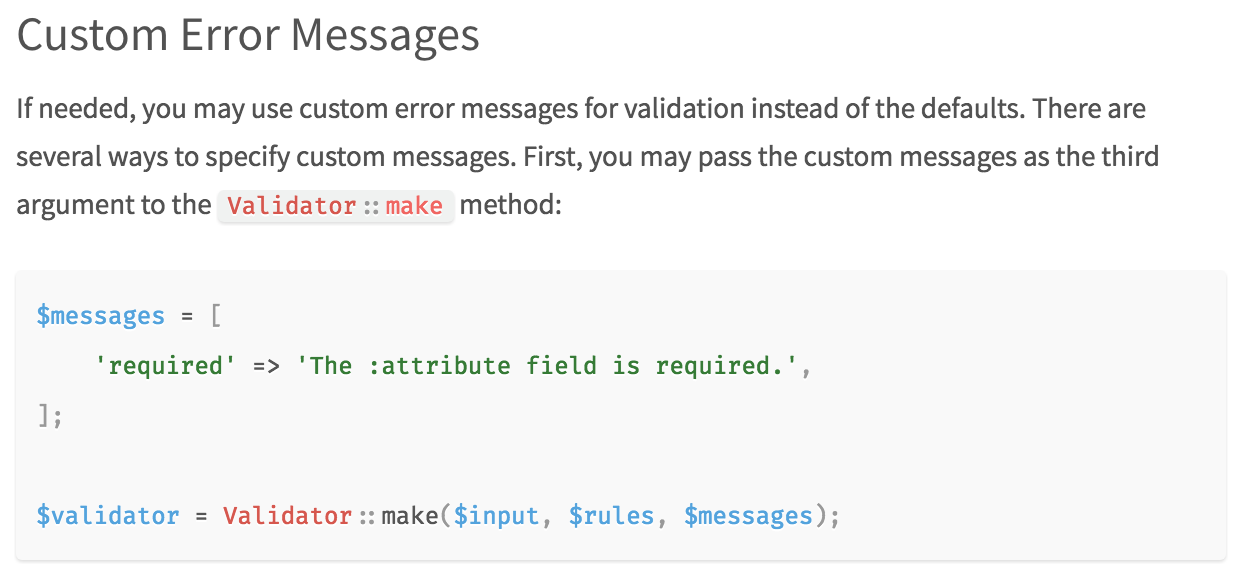Click the $validator variable in code
1246x572 pixels.
108,517
